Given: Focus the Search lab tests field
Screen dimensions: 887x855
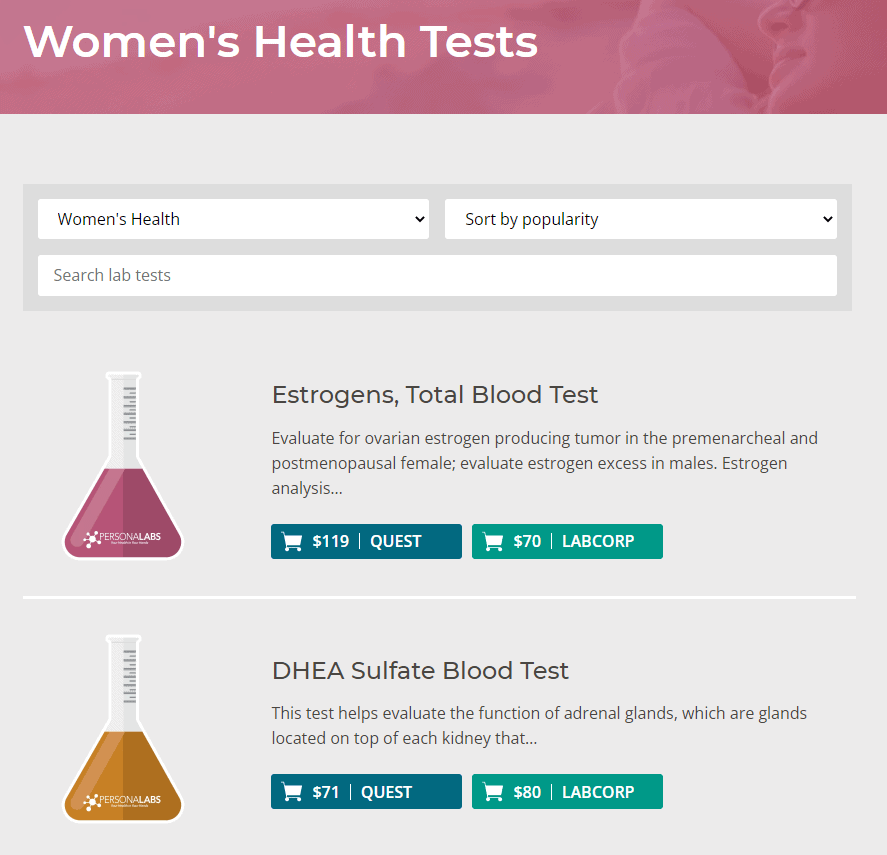Looking at the screenshot, I should (437, 275).
